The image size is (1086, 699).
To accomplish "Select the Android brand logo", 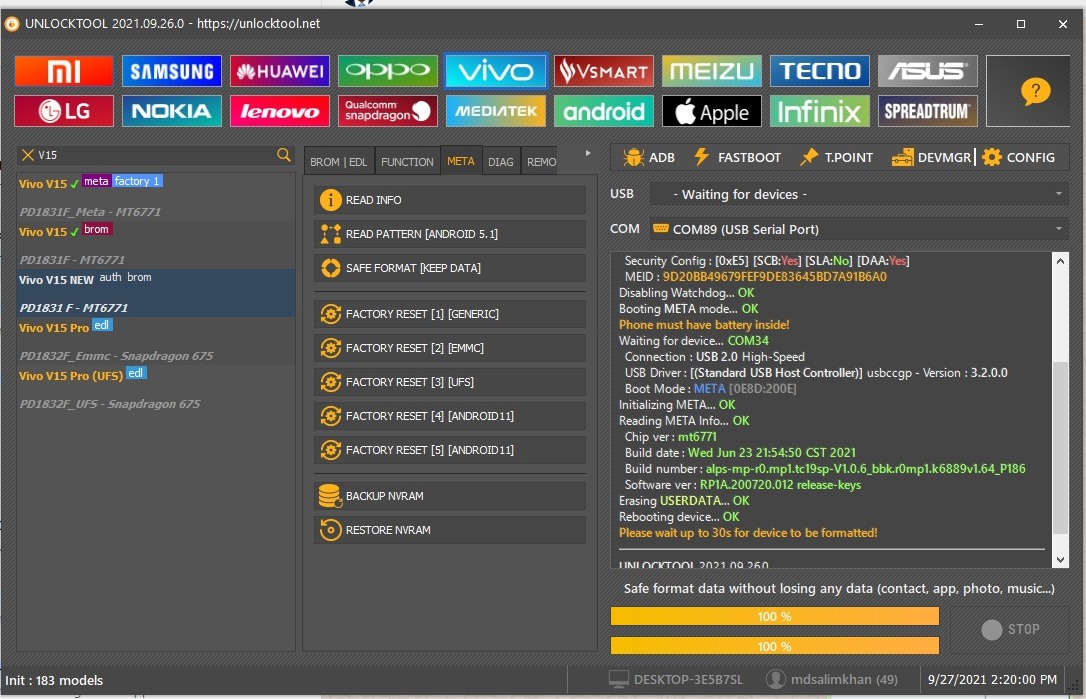I will pyautogui.click(x=604, y=111).
